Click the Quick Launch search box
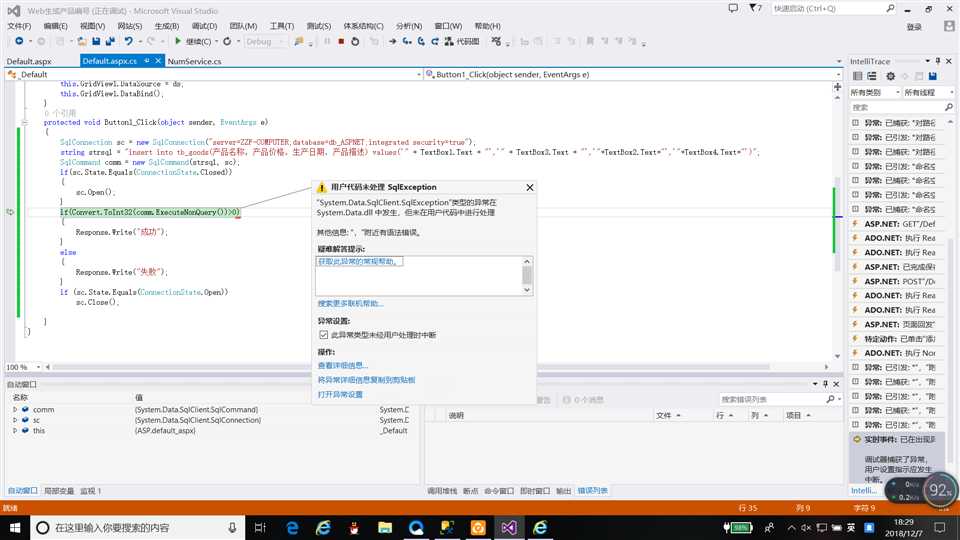 [x=833, y=9]
